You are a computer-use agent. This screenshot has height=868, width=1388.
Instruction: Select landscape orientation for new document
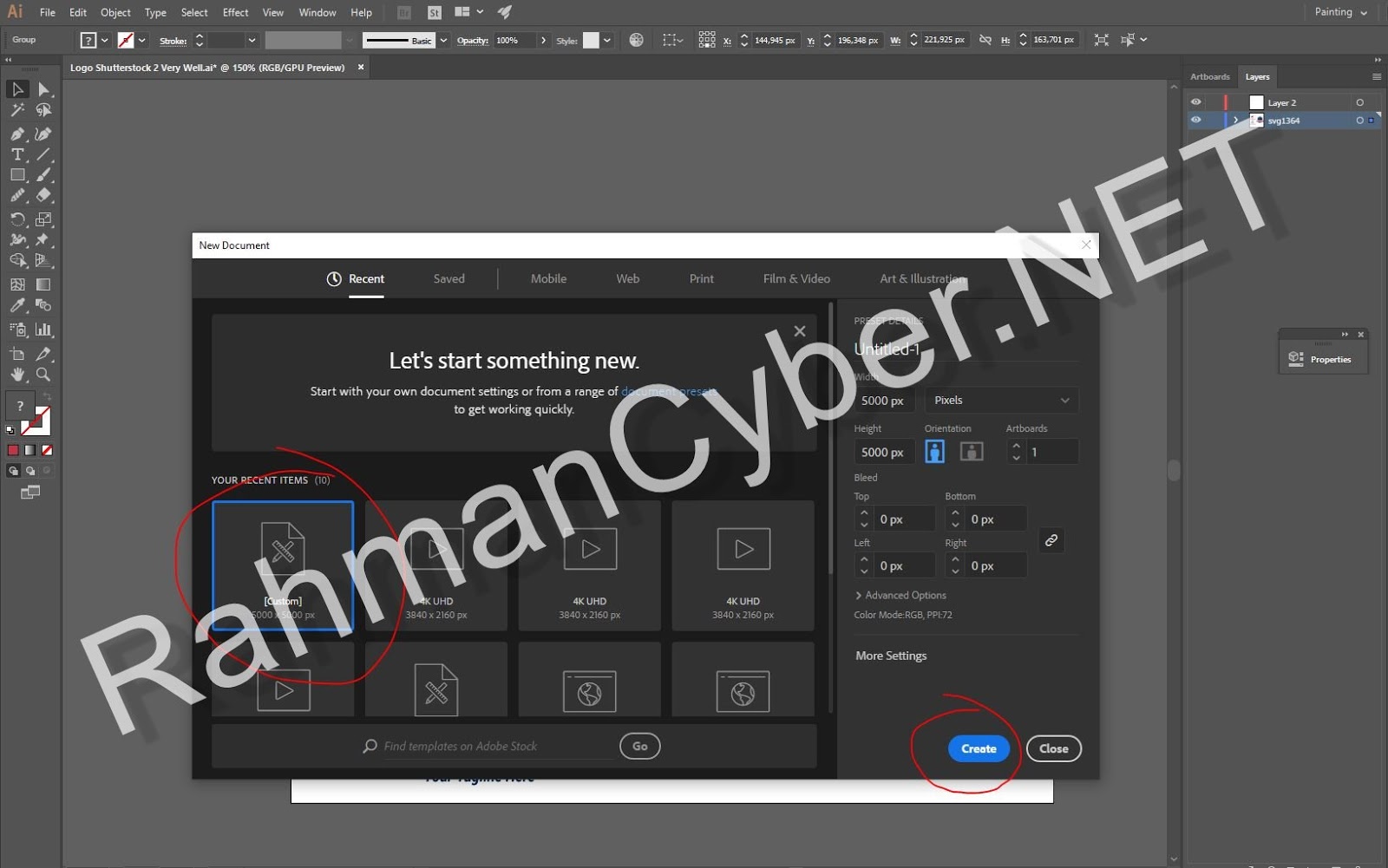tap(972, 451)
